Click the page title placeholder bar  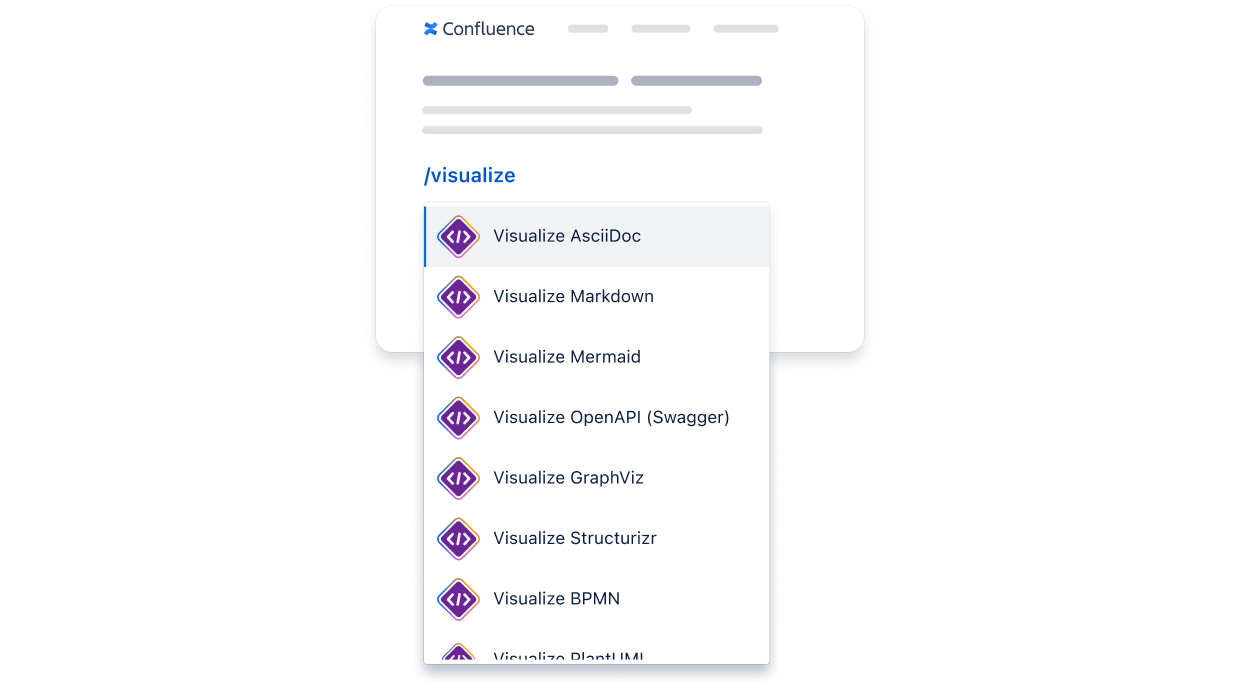point(520,81)
